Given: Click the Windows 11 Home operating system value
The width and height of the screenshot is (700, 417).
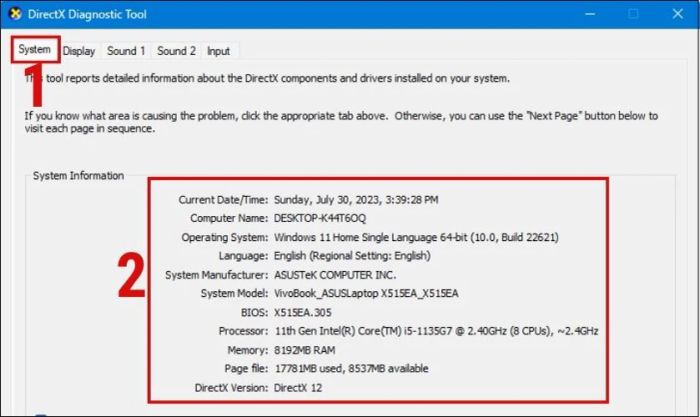Looking at the screenshot, I should tap(416, 237).
